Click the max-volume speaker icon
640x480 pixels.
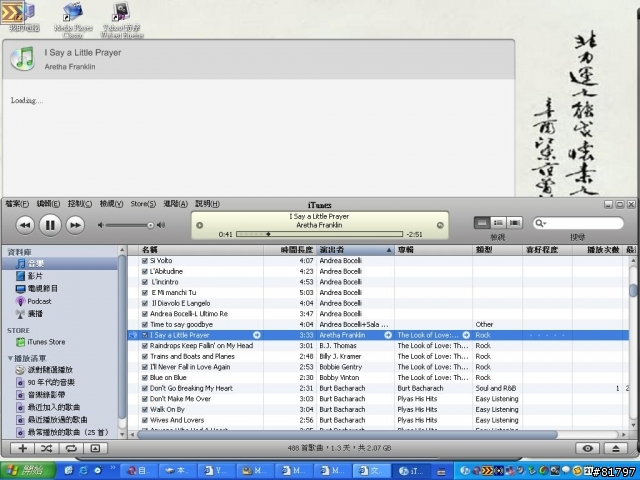161,225
